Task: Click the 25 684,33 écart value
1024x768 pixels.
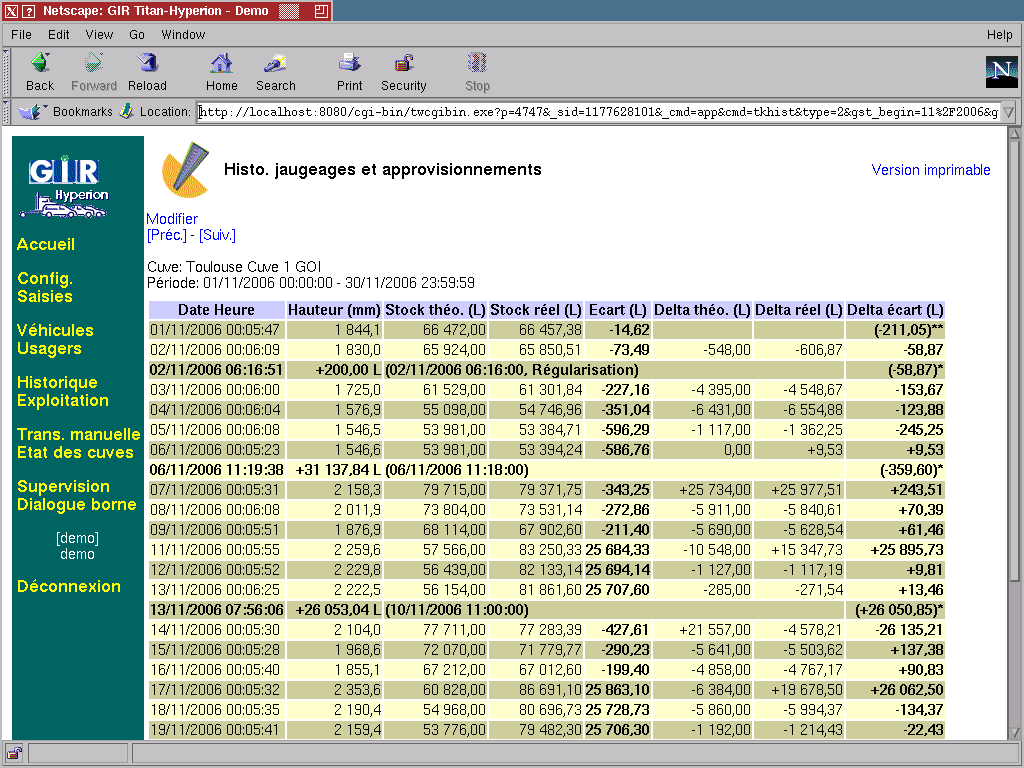Action: pyautogui.click(x=618, y=550)
